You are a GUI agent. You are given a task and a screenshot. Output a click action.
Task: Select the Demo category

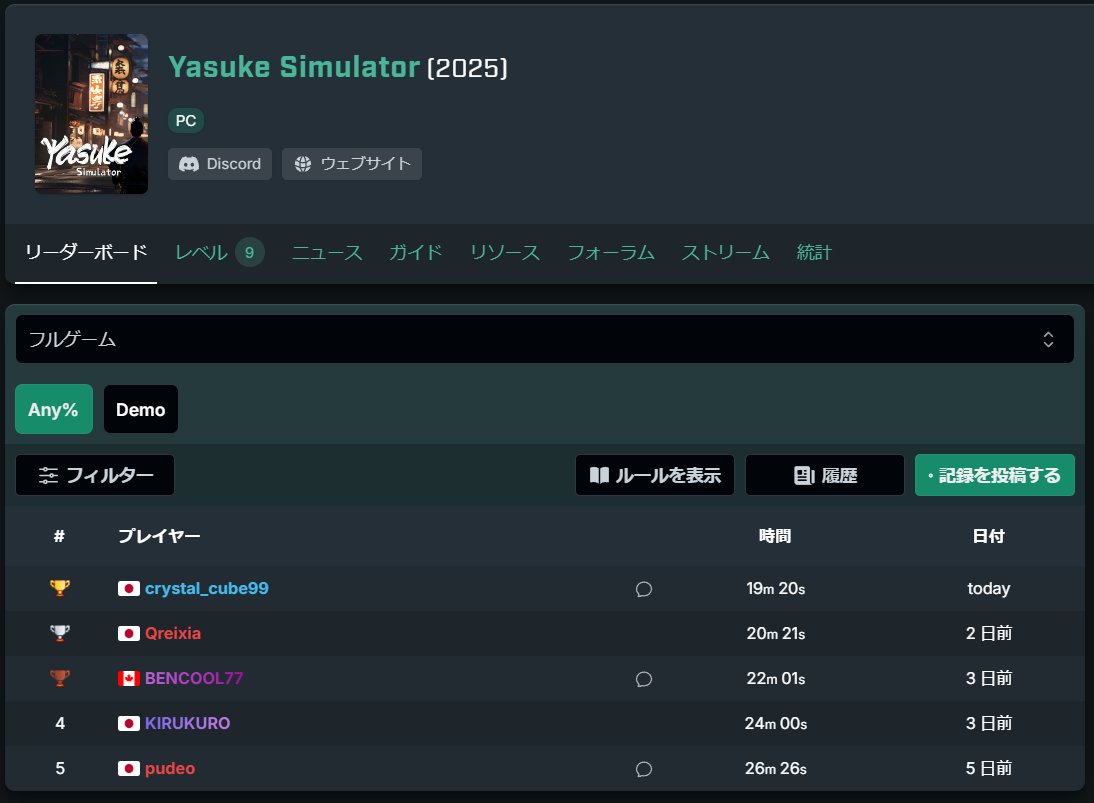(x=141, y=409)
